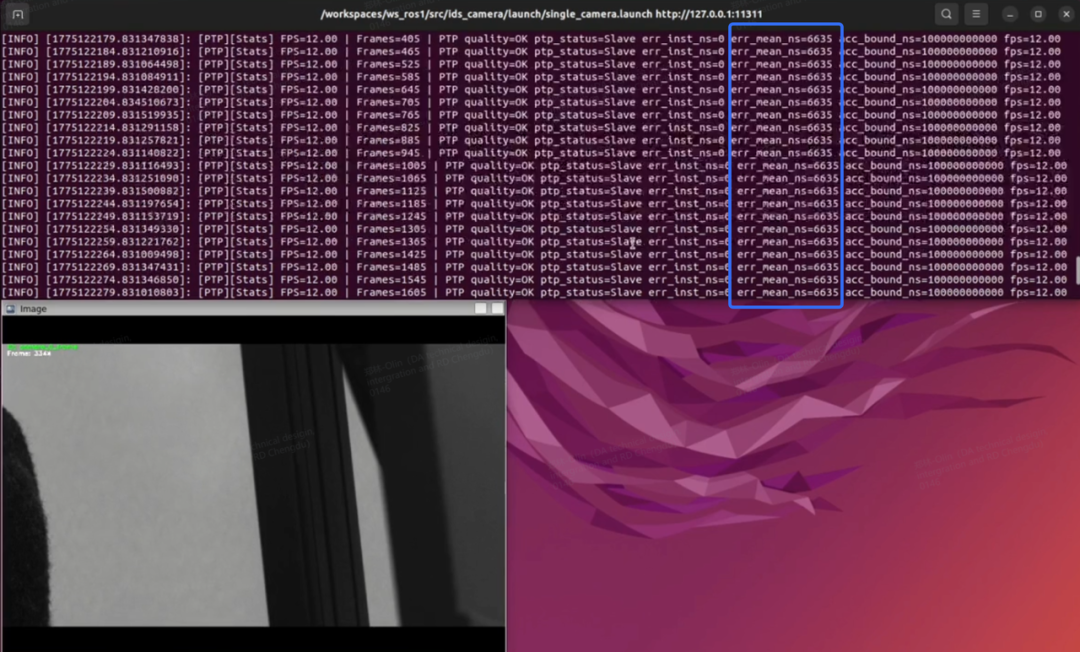Click the left small button on Image title bar

coord(480,308)
